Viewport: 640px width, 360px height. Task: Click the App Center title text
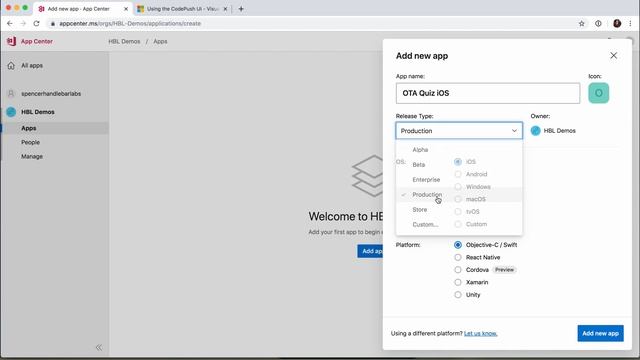tap(37, 41)
